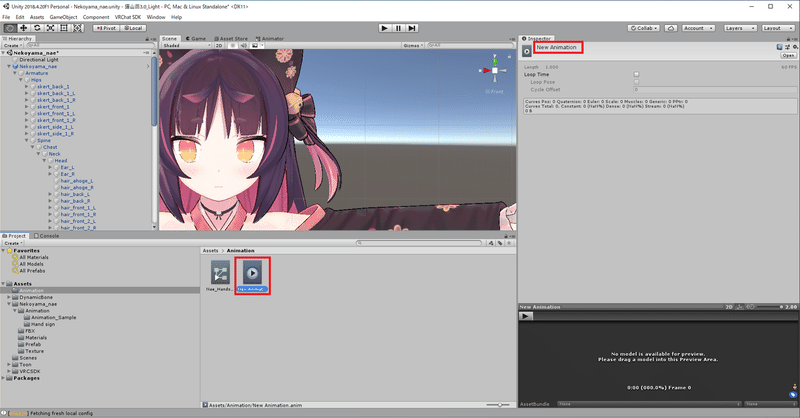This screenshot has height=418, width=800.
Task: Expand the DynamicBone folder
Action: point(9,297)
